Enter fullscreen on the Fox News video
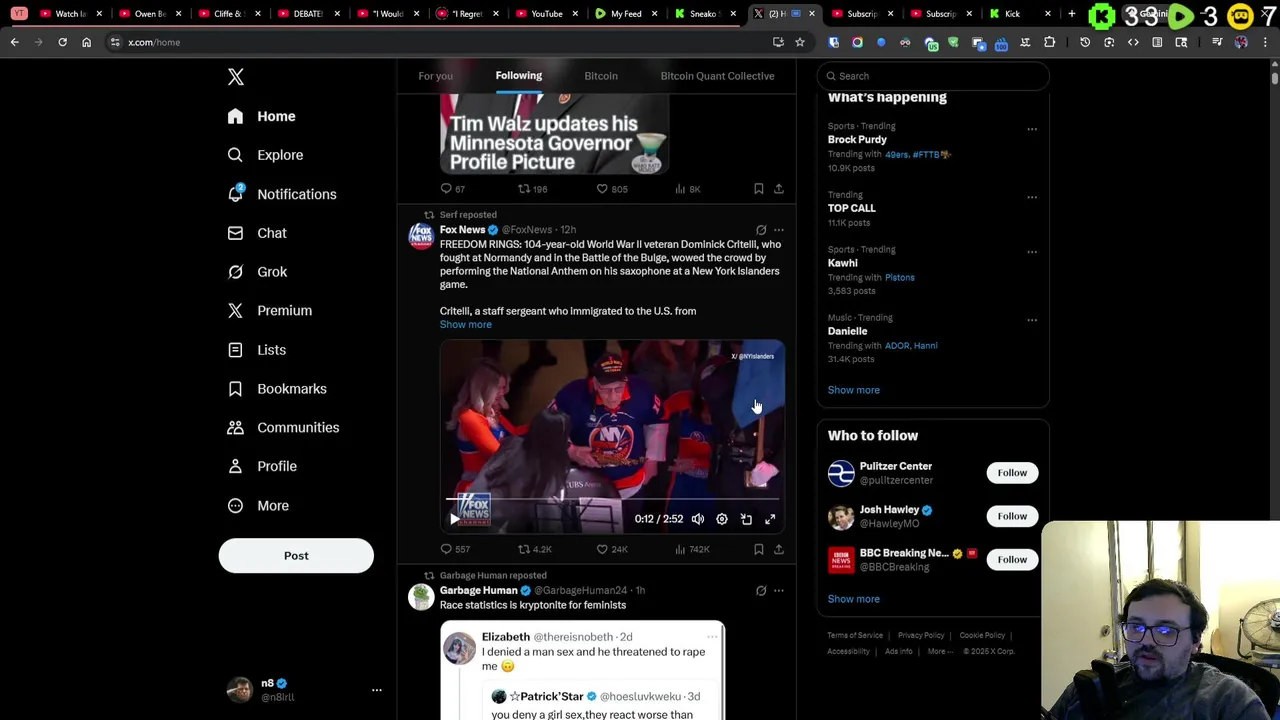 (770, 519)
